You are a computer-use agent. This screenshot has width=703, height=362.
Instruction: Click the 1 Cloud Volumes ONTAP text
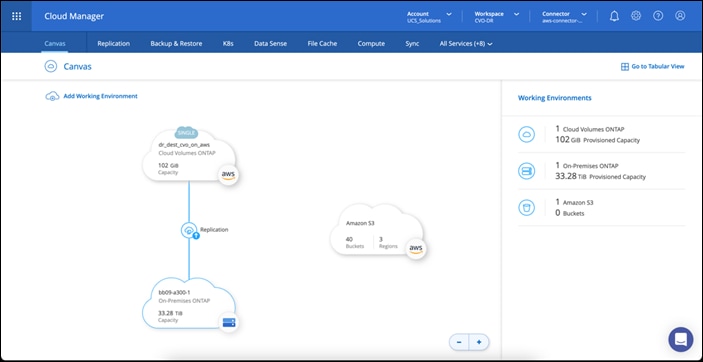pyautogui.click(x=590, y=129)
